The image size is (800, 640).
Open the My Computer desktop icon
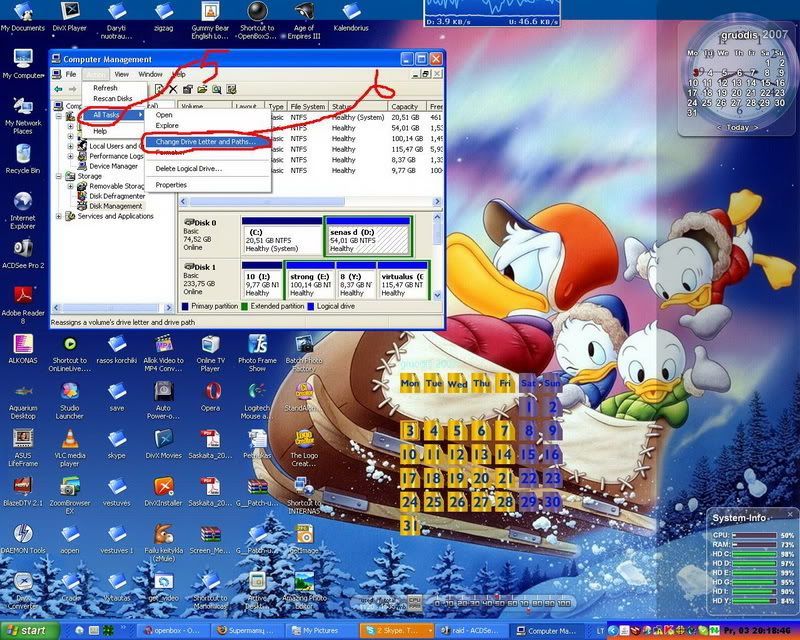pyautogui.click(x=23, y=64)
